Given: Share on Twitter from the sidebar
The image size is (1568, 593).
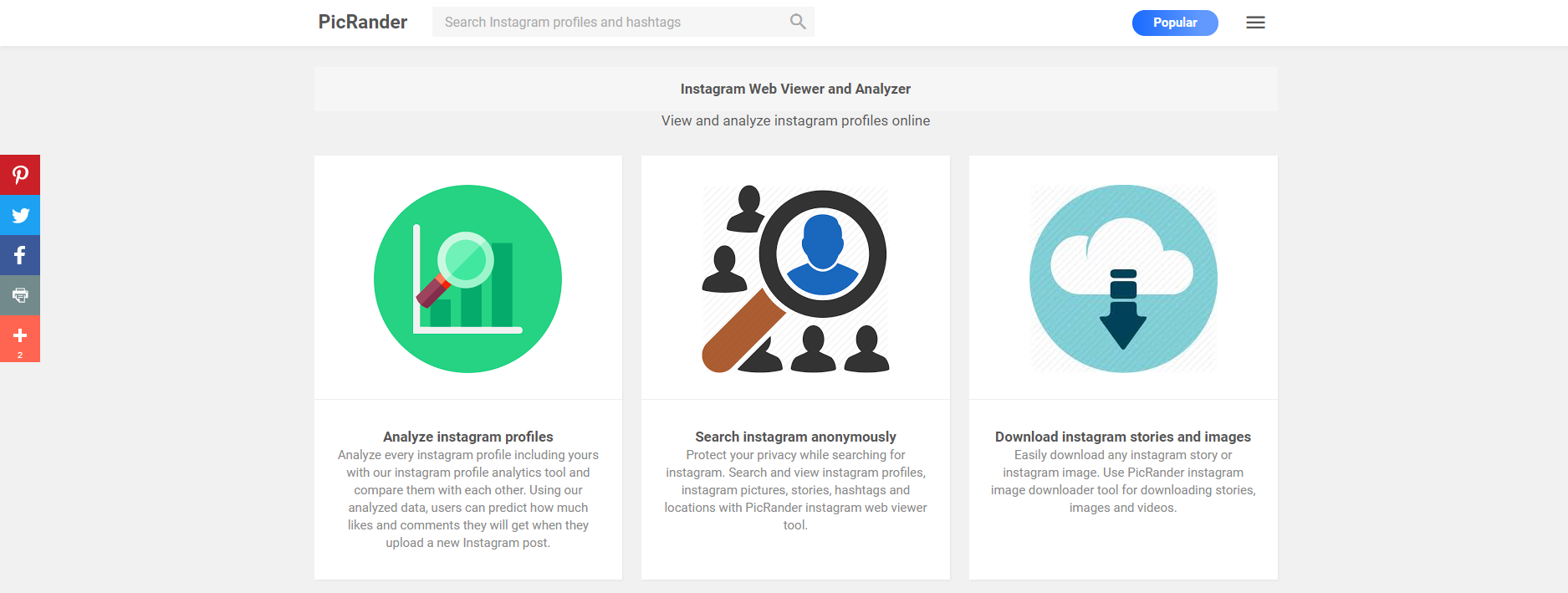Looking at the screenshot, I should 20,215.
